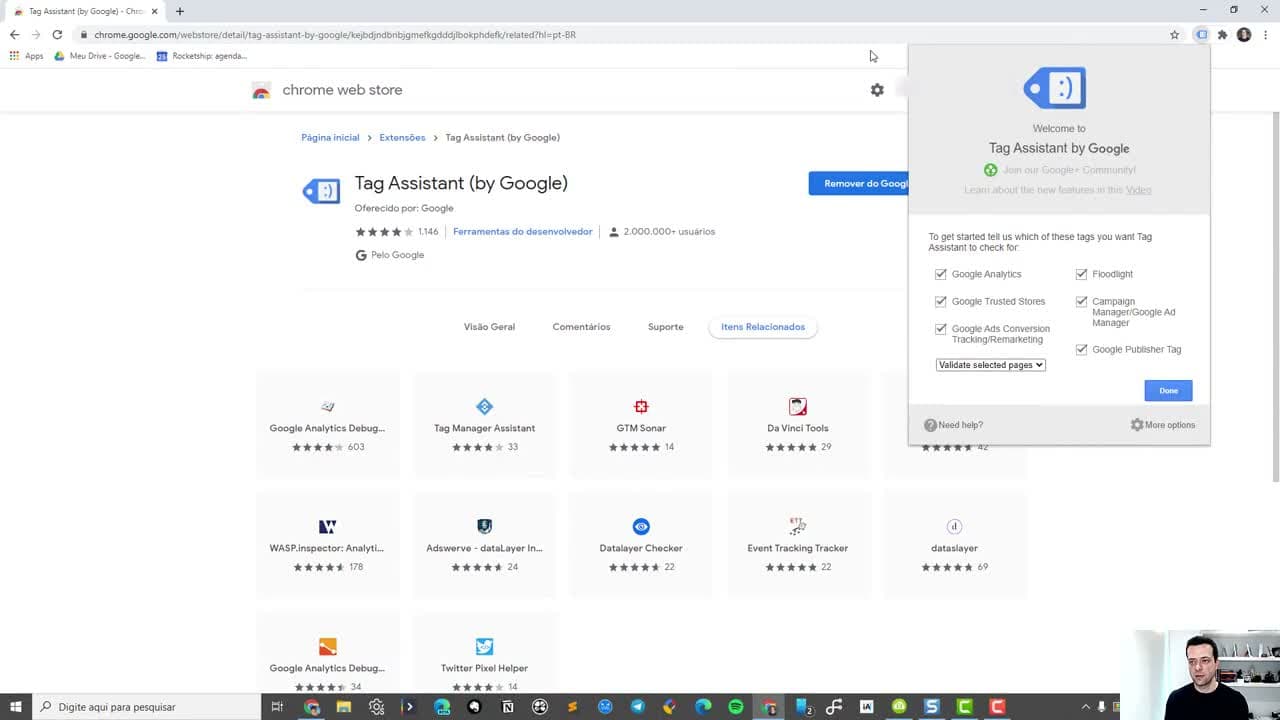Switch to the Comentários tab
The width and height of the screenshot is (1280, 720).
point(581,327)
